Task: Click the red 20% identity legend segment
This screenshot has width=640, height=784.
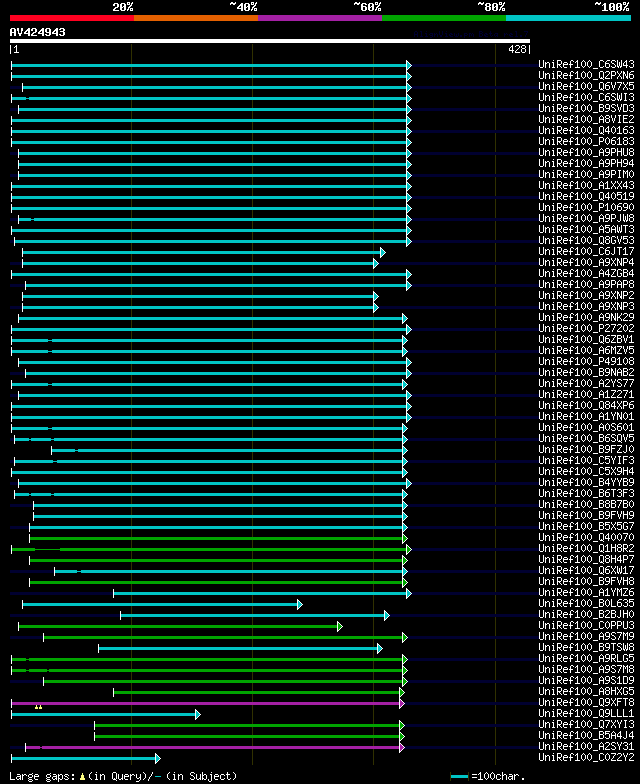Action: coord(72,18)
